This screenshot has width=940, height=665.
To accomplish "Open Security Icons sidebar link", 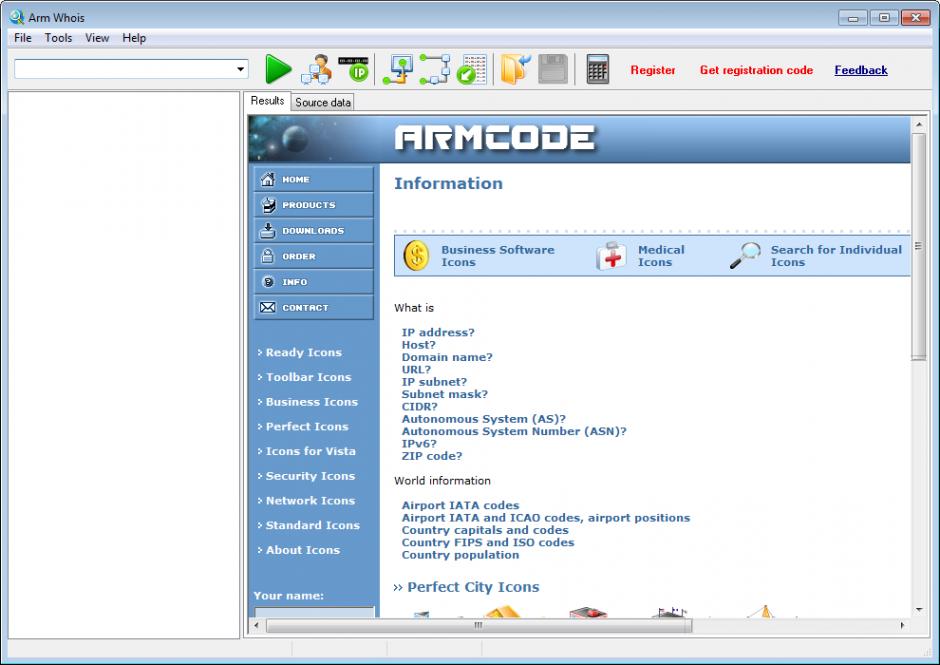I will point(310,476).
